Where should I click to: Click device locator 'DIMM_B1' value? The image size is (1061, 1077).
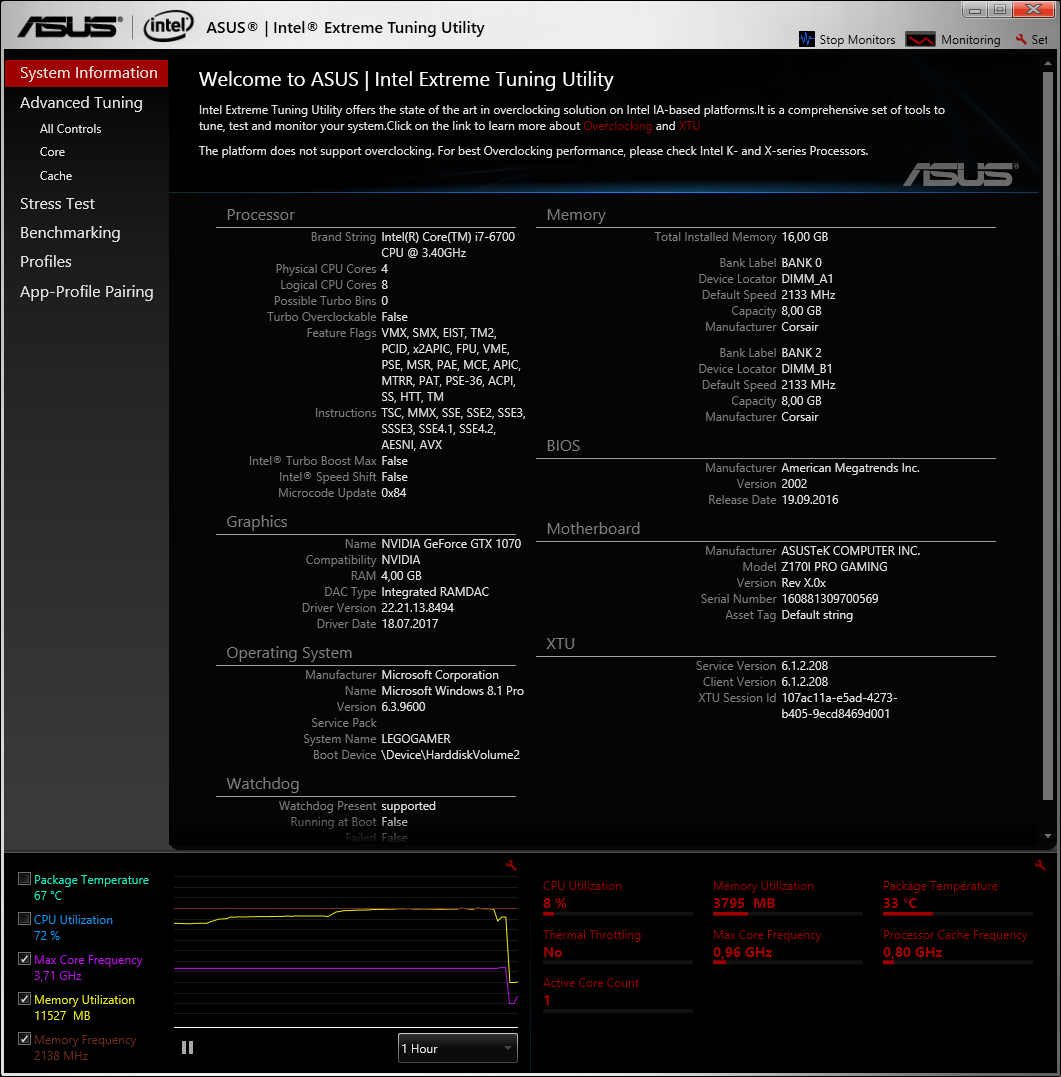pos(806,369)
